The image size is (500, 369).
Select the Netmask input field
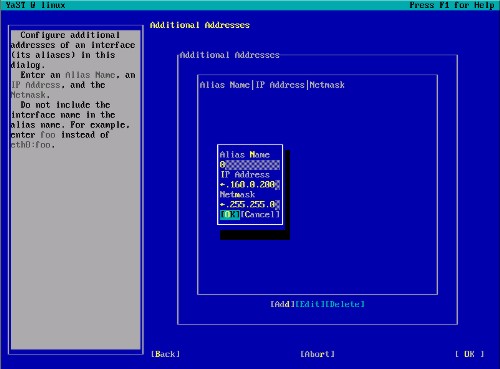(x=250, y=205)
